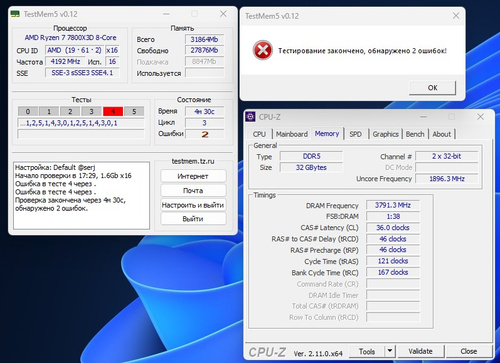The height and width of the screenshot is (363, 500).
Task: Click the Почта button
Action: (193, 190)
